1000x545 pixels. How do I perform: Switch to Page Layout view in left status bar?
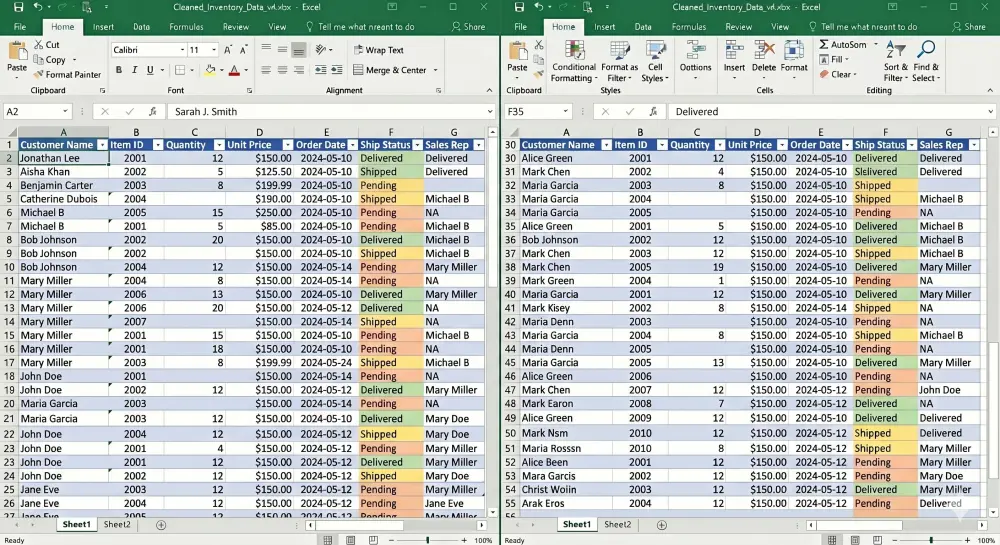click(351, 540)
